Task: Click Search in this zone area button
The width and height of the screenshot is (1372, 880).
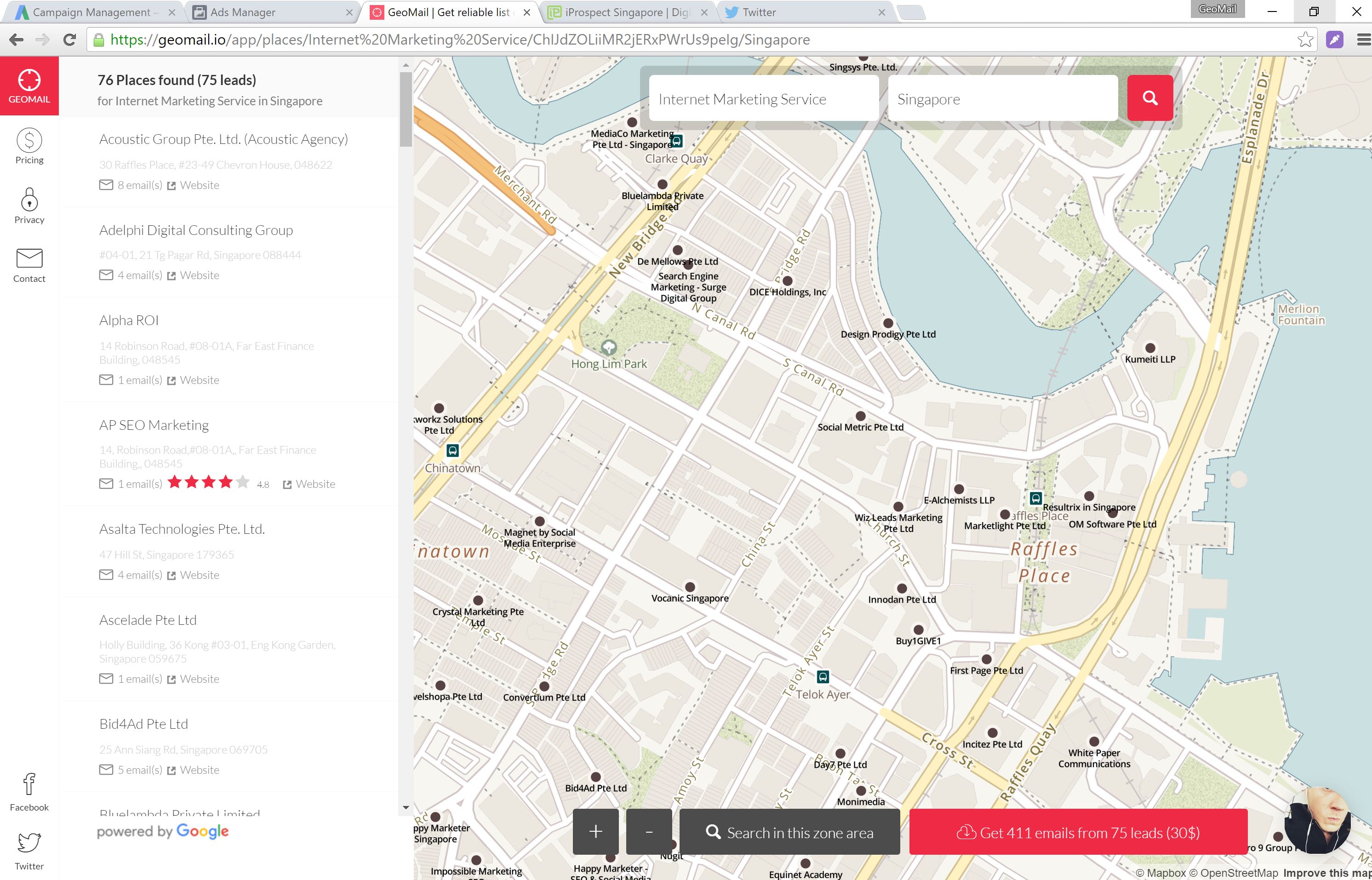Action: 790,831
